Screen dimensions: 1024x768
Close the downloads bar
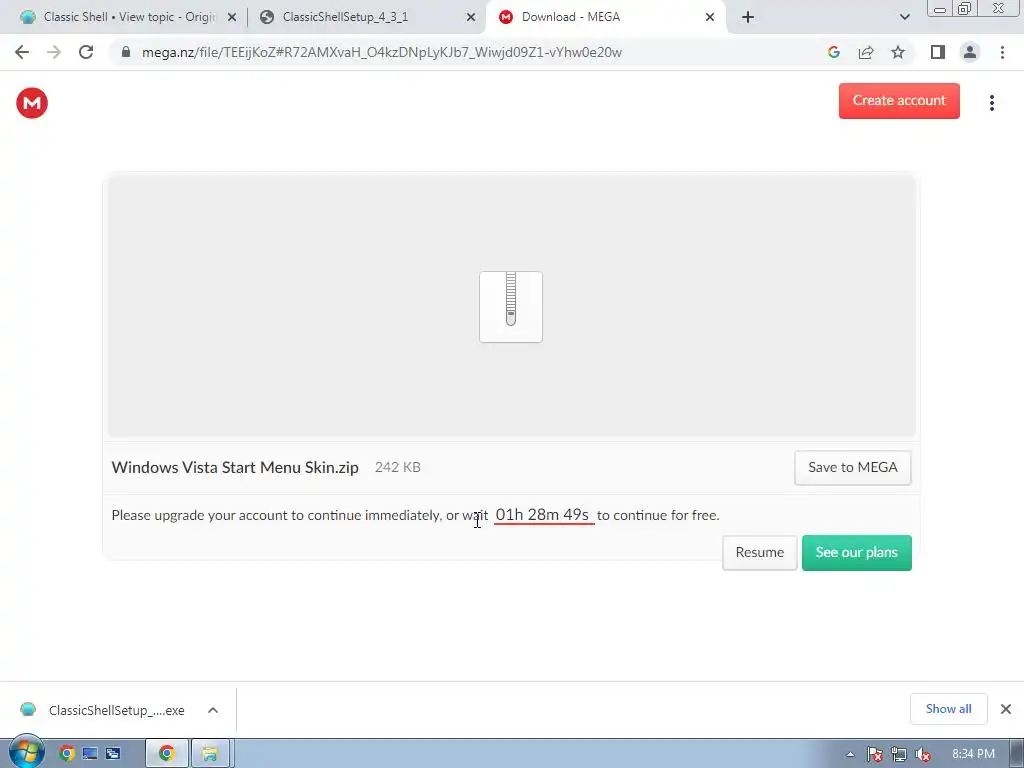(1006, 709)
